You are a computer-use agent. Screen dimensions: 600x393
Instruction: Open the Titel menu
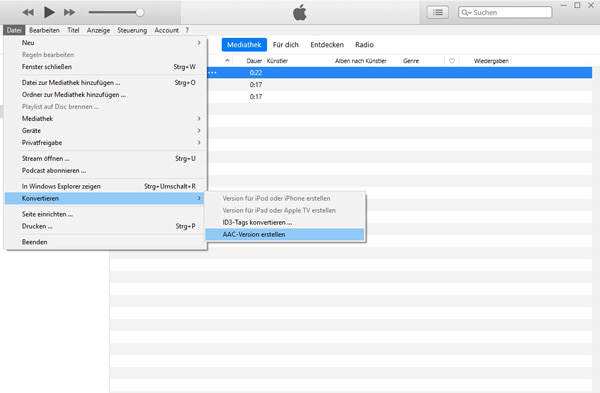pyautogui.click(x=73, y=30)
